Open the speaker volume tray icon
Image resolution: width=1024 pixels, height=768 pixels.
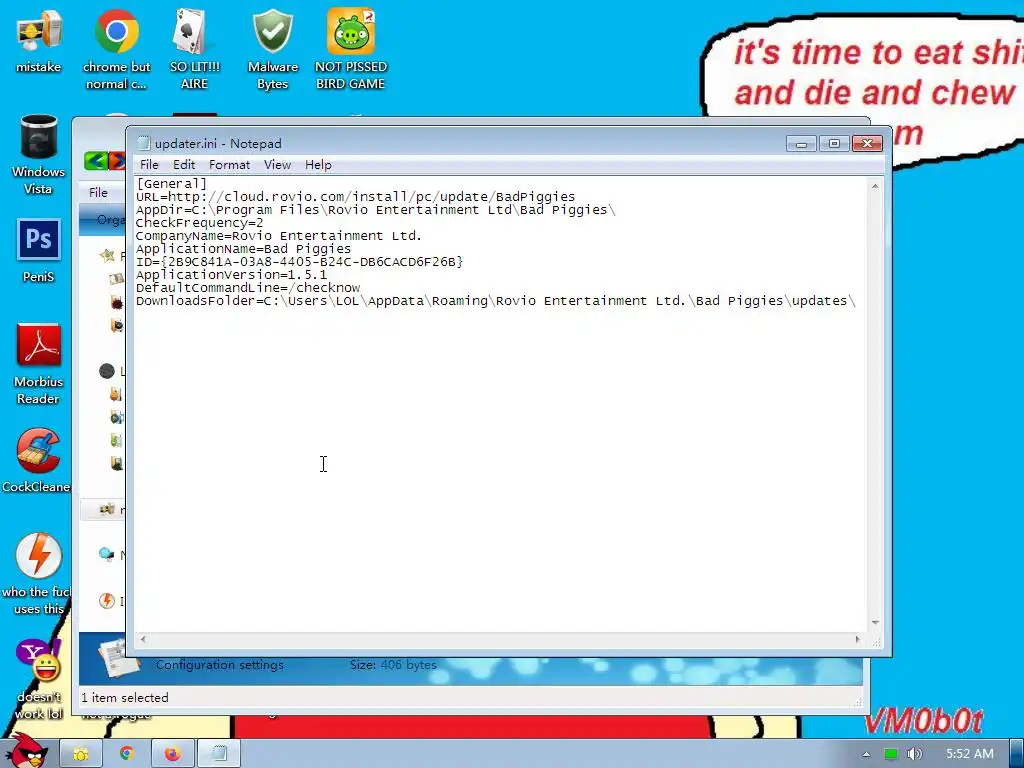(x=914, y=754)
